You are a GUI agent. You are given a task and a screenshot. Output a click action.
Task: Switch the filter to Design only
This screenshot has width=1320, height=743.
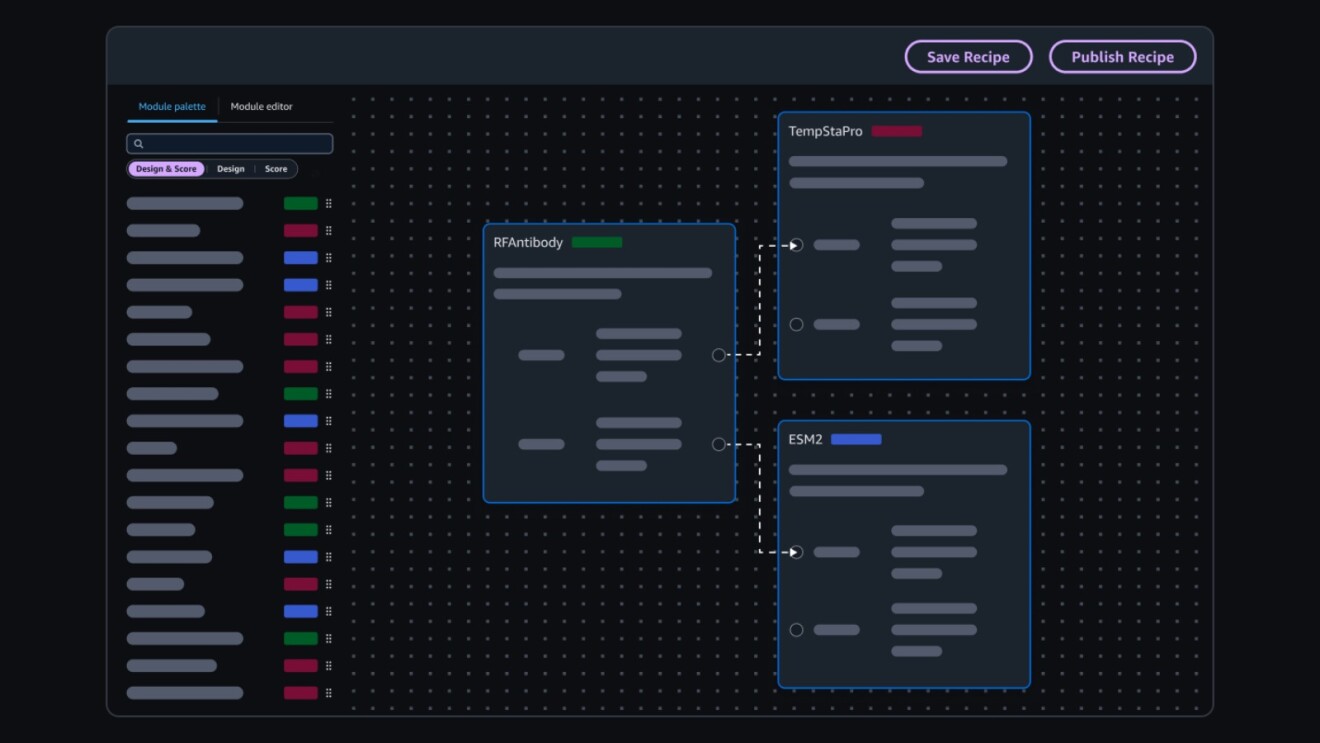(x=231, y=169)
